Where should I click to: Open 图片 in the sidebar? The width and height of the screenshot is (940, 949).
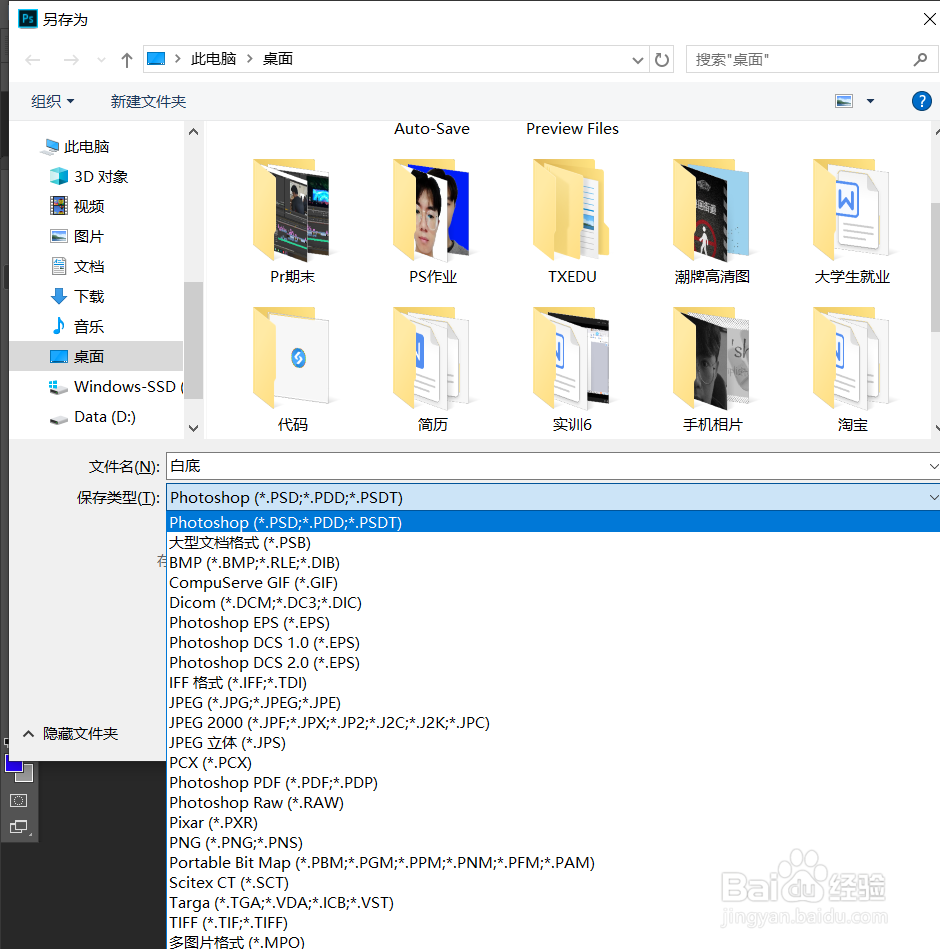(77, 237)
